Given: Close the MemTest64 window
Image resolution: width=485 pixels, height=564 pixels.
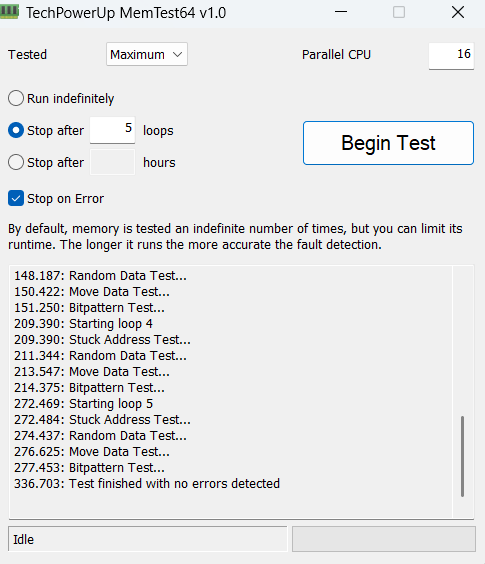Looking at the screenshot, I should click(458, 12).
